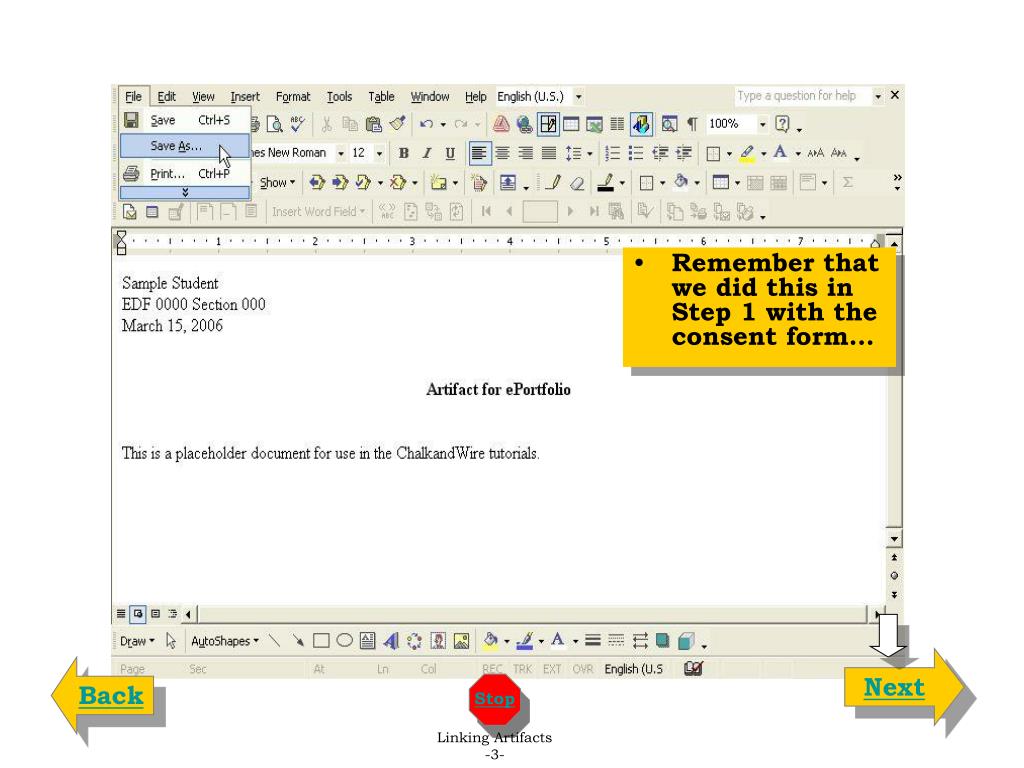Open the Help menu

click(475, 97)
